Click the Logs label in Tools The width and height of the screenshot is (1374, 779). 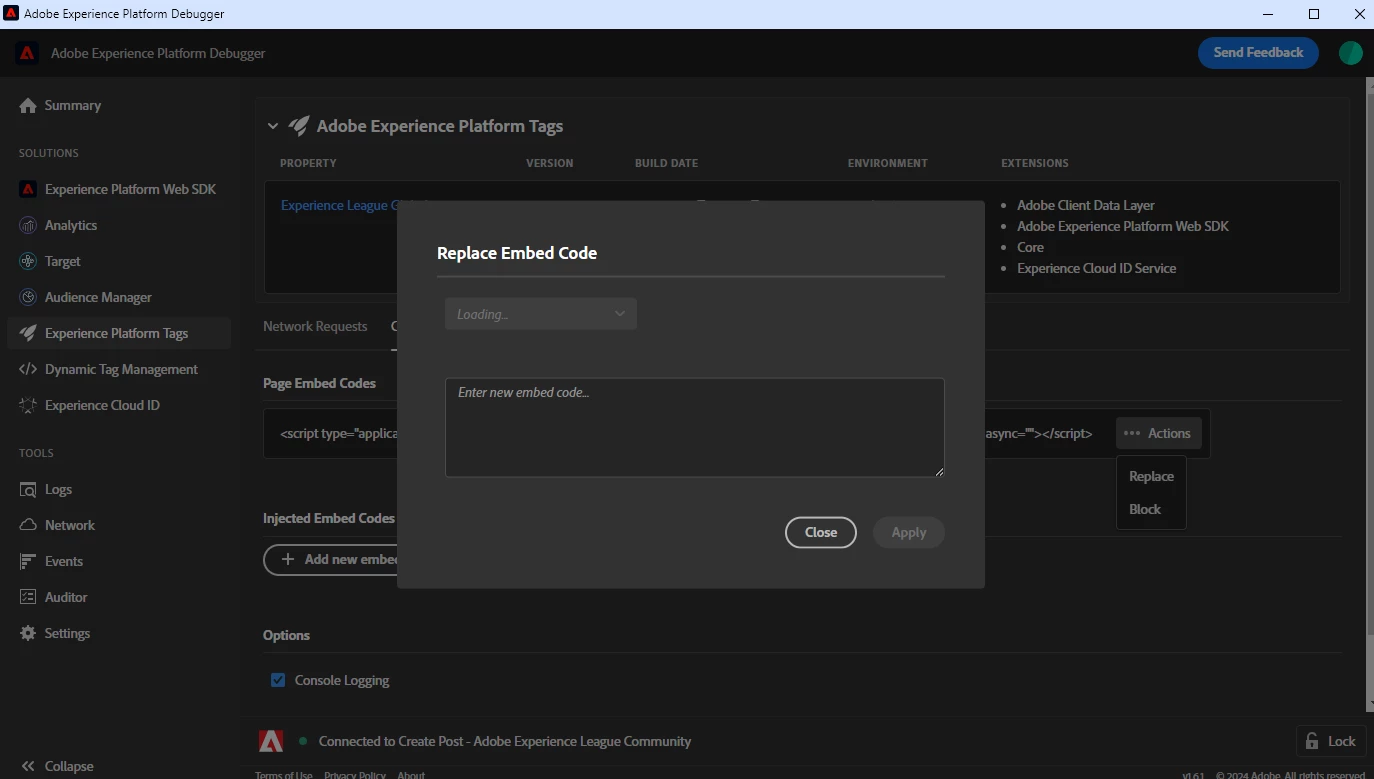58,489
